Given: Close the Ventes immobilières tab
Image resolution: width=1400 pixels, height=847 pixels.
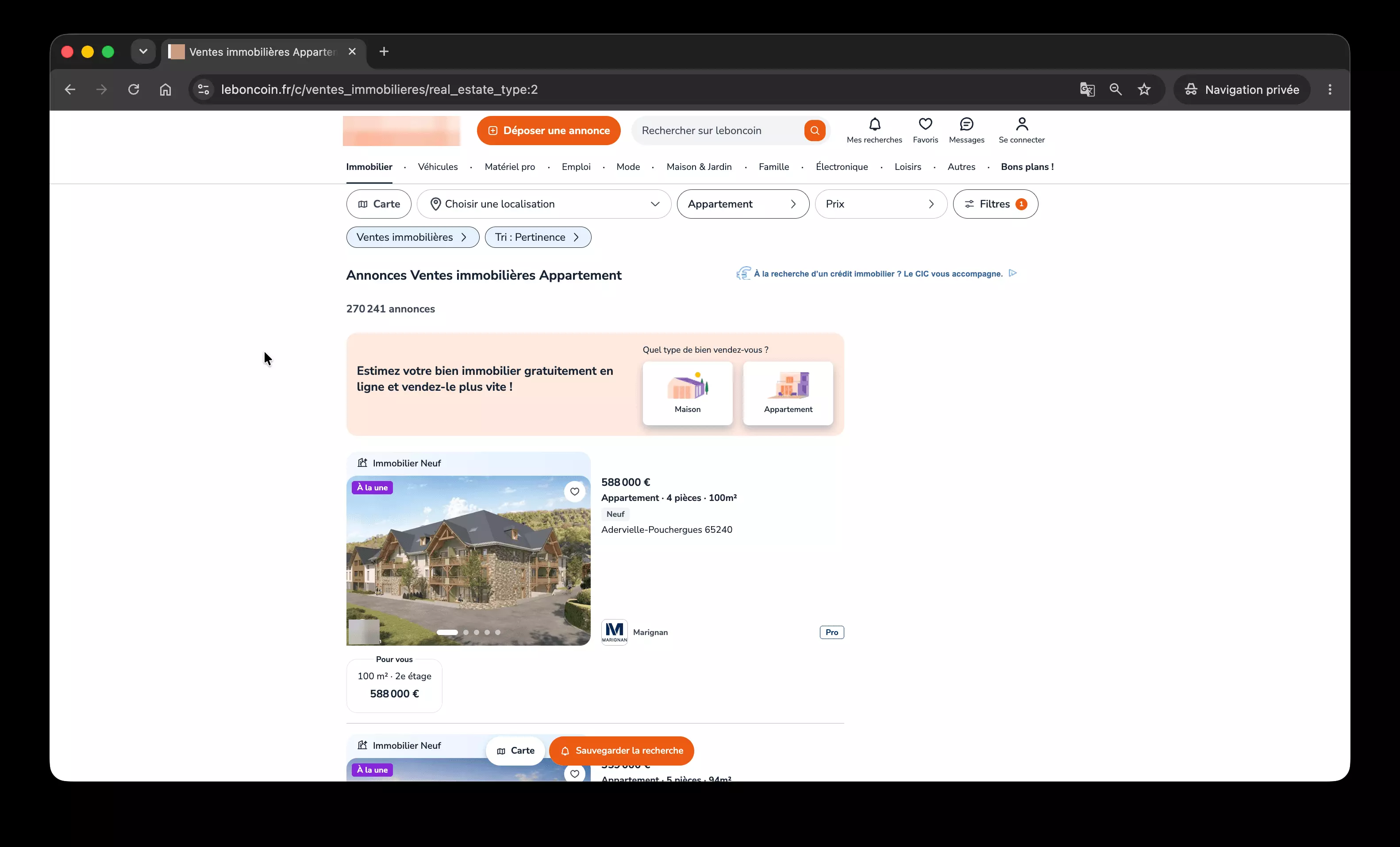Looking at the screenshot, I should [x=352, y=52].
